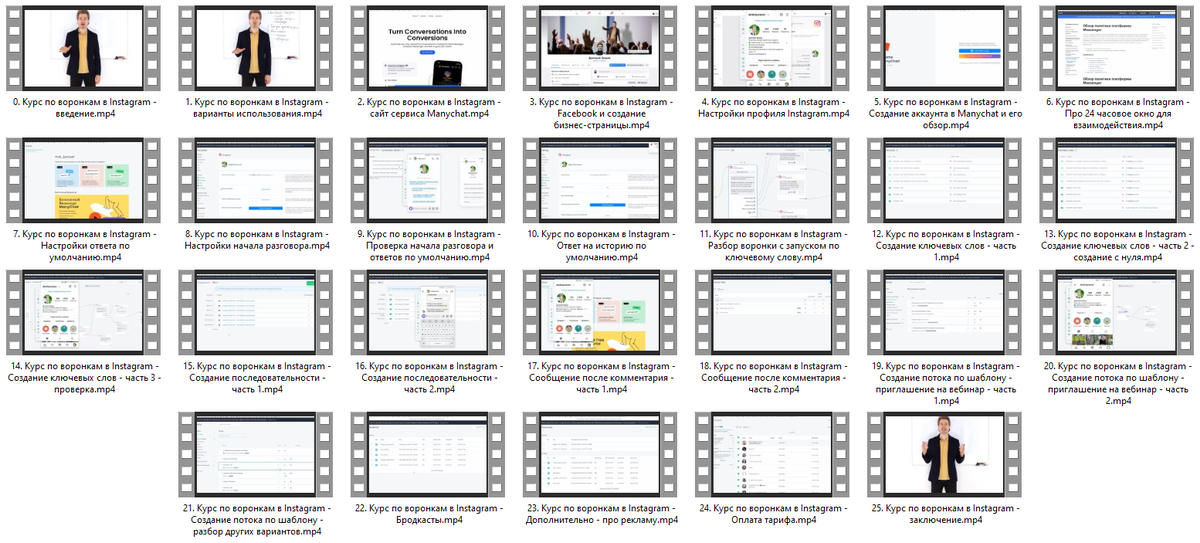Click file name ending 'Настройки профиля Instagram.mp4'

click(772, 108)
